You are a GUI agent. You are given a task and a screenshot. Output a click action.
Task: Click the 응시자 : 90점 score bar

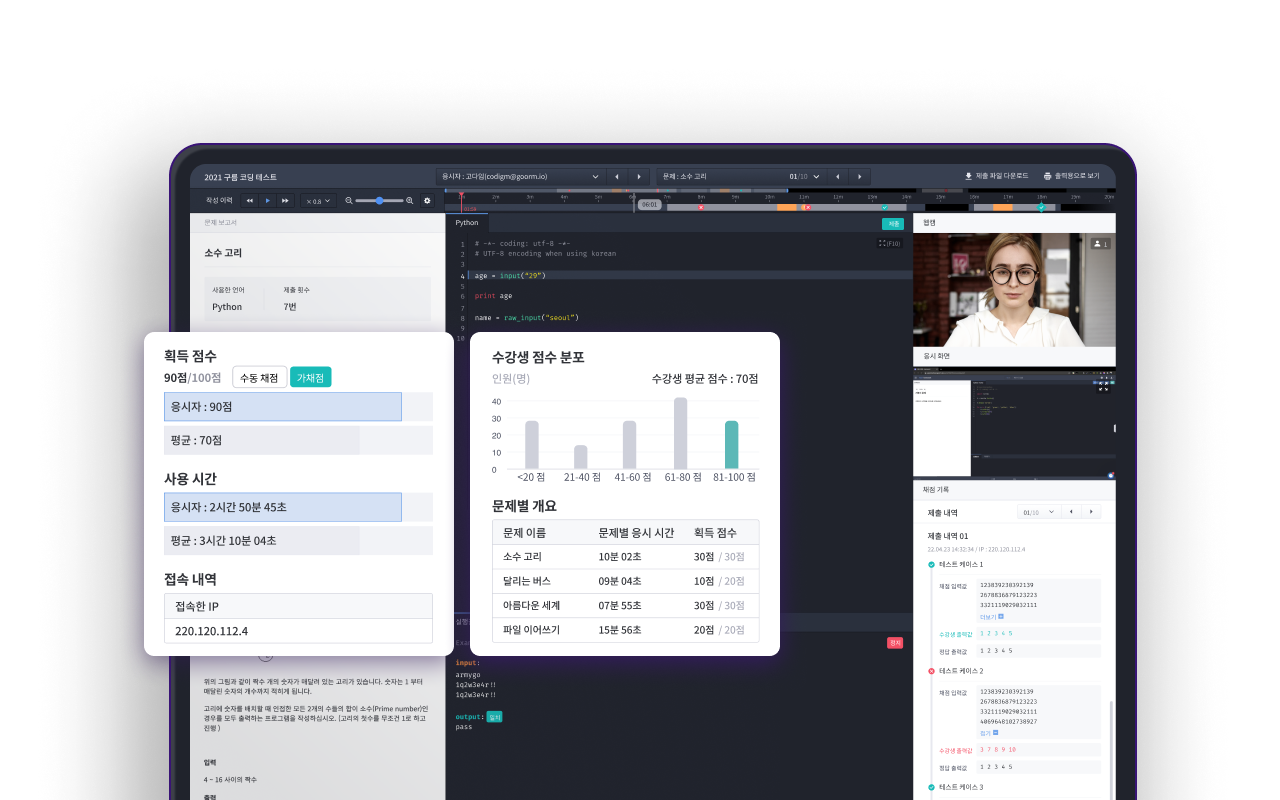[x=283, y=407]
